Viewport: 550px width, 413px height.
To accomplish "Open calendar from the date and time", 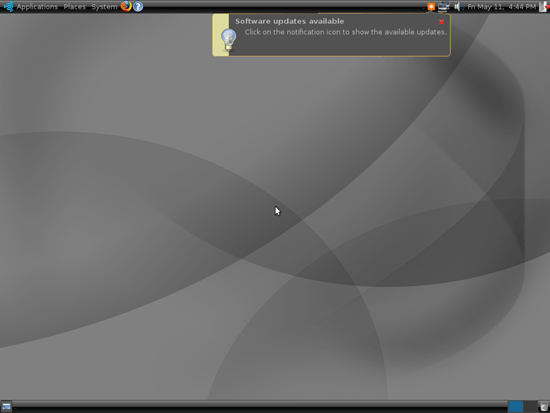I will pyautogui.click(x=502, y=7).
